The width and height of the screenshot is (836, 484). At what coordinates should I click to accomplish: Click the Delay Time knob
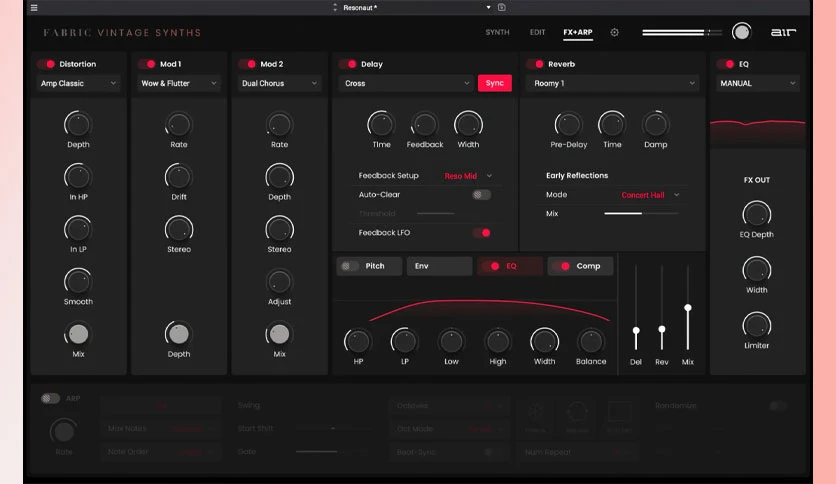[x=381, y=125]
